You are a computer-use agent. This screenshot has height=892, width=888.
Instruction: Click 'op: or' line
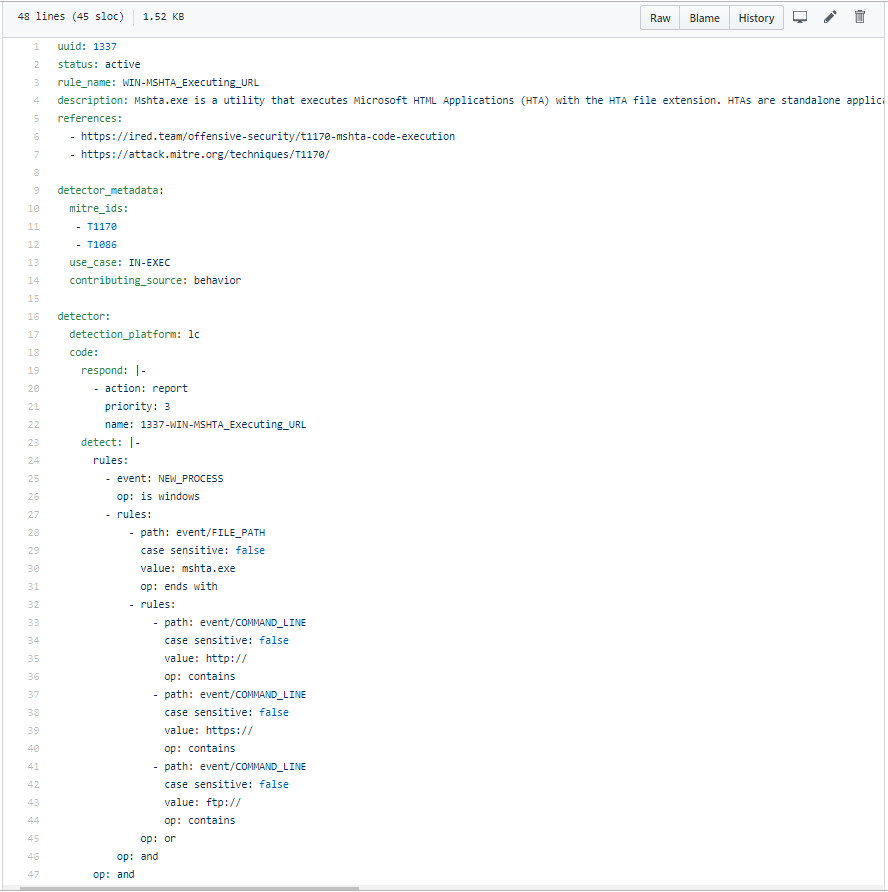tap(158, 839)
